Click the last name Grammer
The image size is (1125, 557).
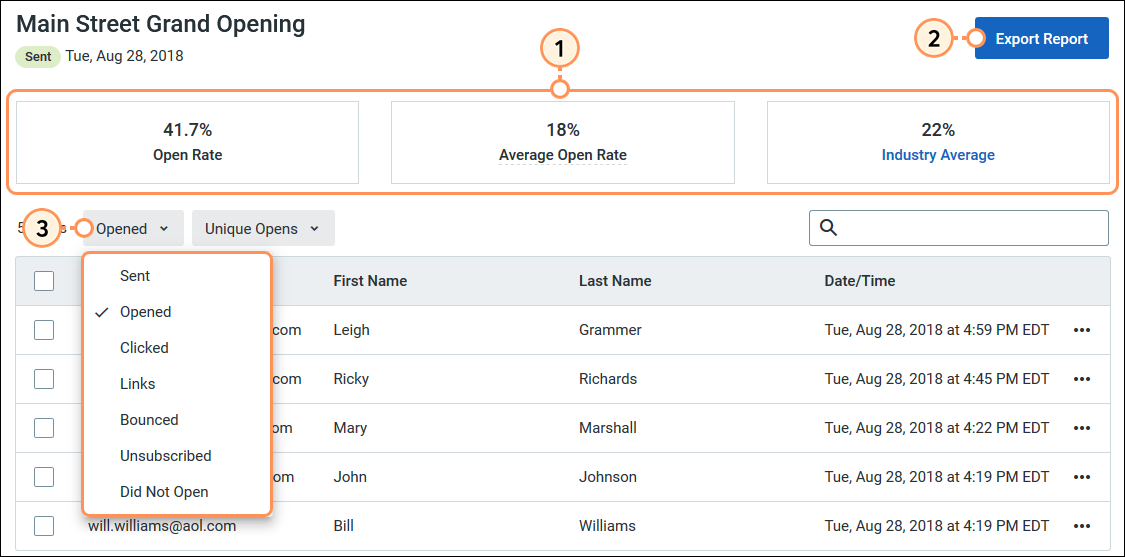pyautogui.click(x=610, y=330)
